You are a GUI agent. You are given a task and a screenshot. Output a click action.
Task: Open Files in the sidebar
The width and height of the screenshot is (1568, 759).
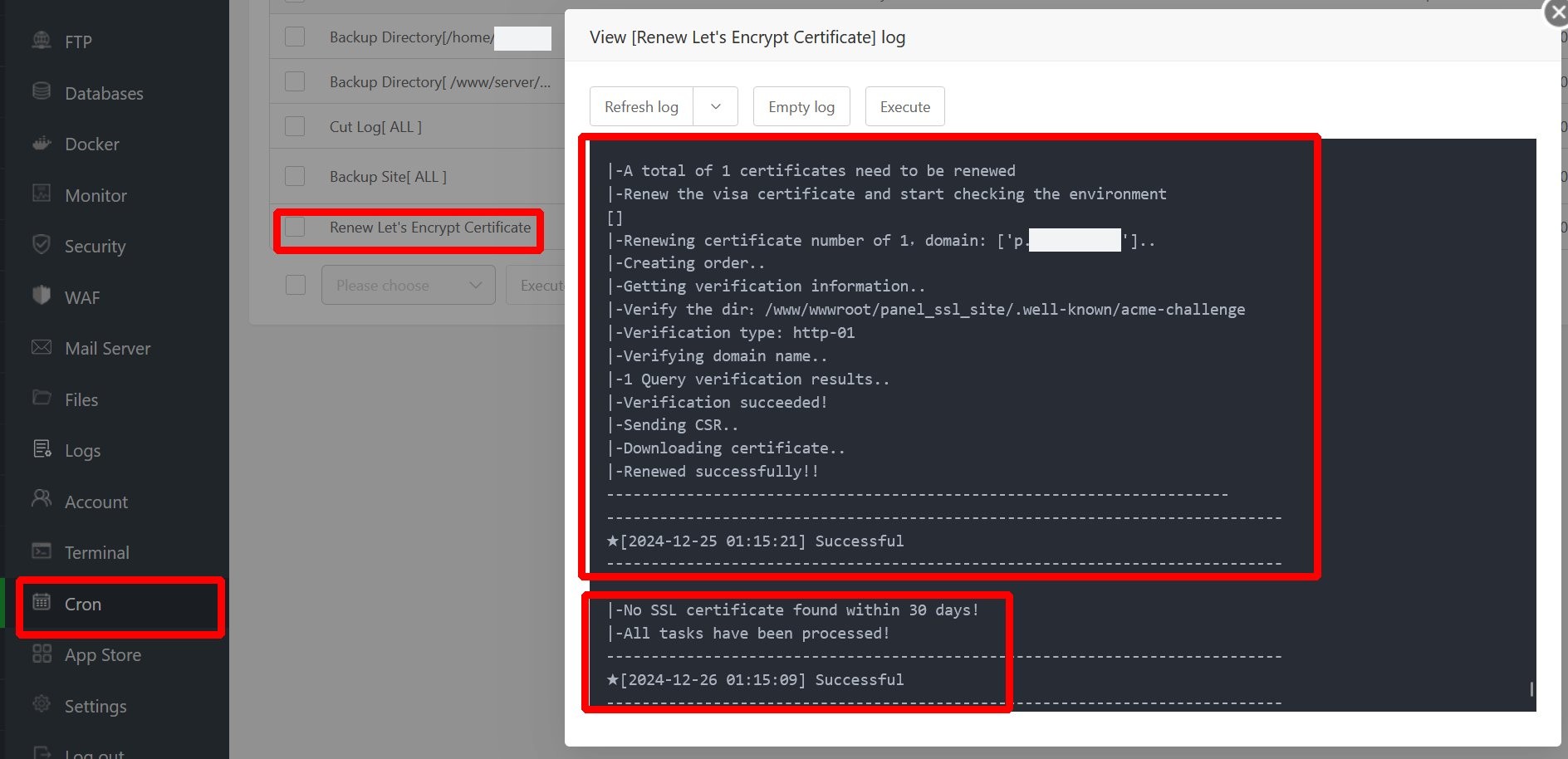[x=81, y=399]
